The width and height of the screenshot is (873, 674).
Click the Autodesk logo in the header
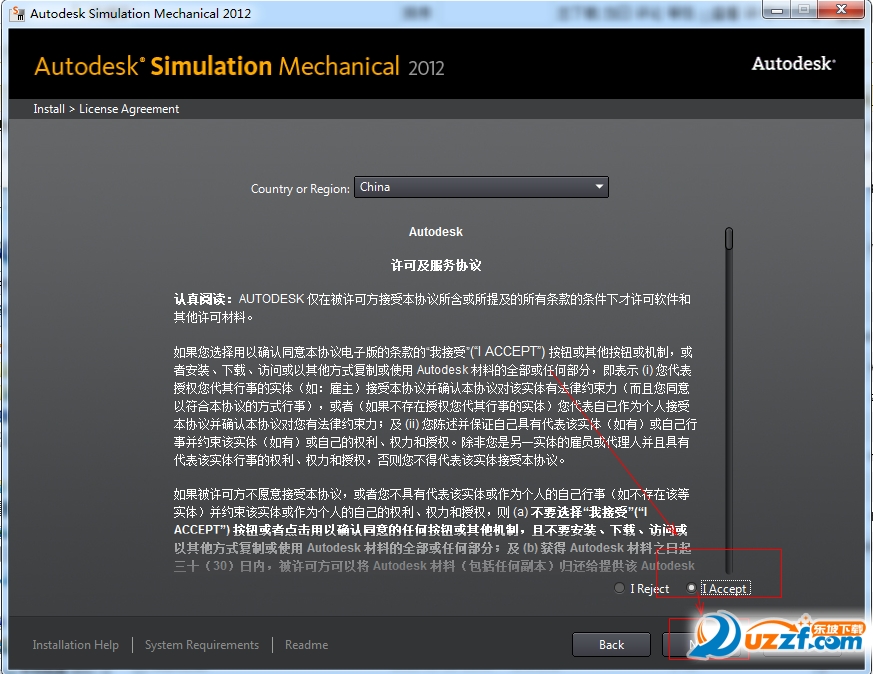[793, 64]
